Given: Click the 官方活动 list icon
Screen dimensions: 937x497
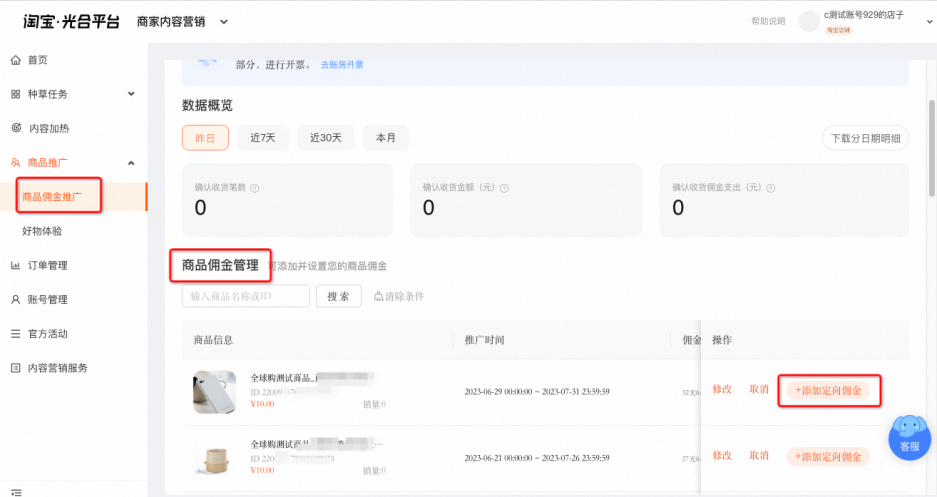Looking at the screenshot, I should coord(16,333).
